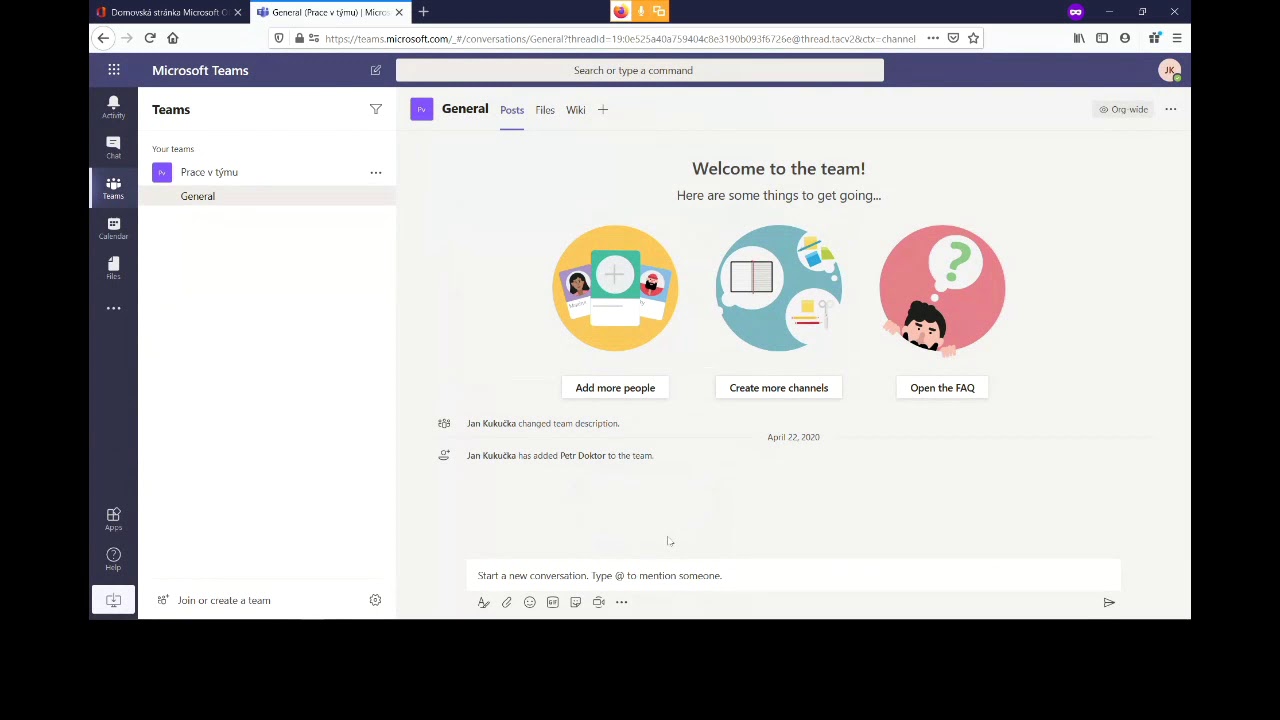The height and width of the screenshot is (720, 1280).
Task: Open the Help icon in the sidebar
Action: pyautogui.click(x=113, y=559)
